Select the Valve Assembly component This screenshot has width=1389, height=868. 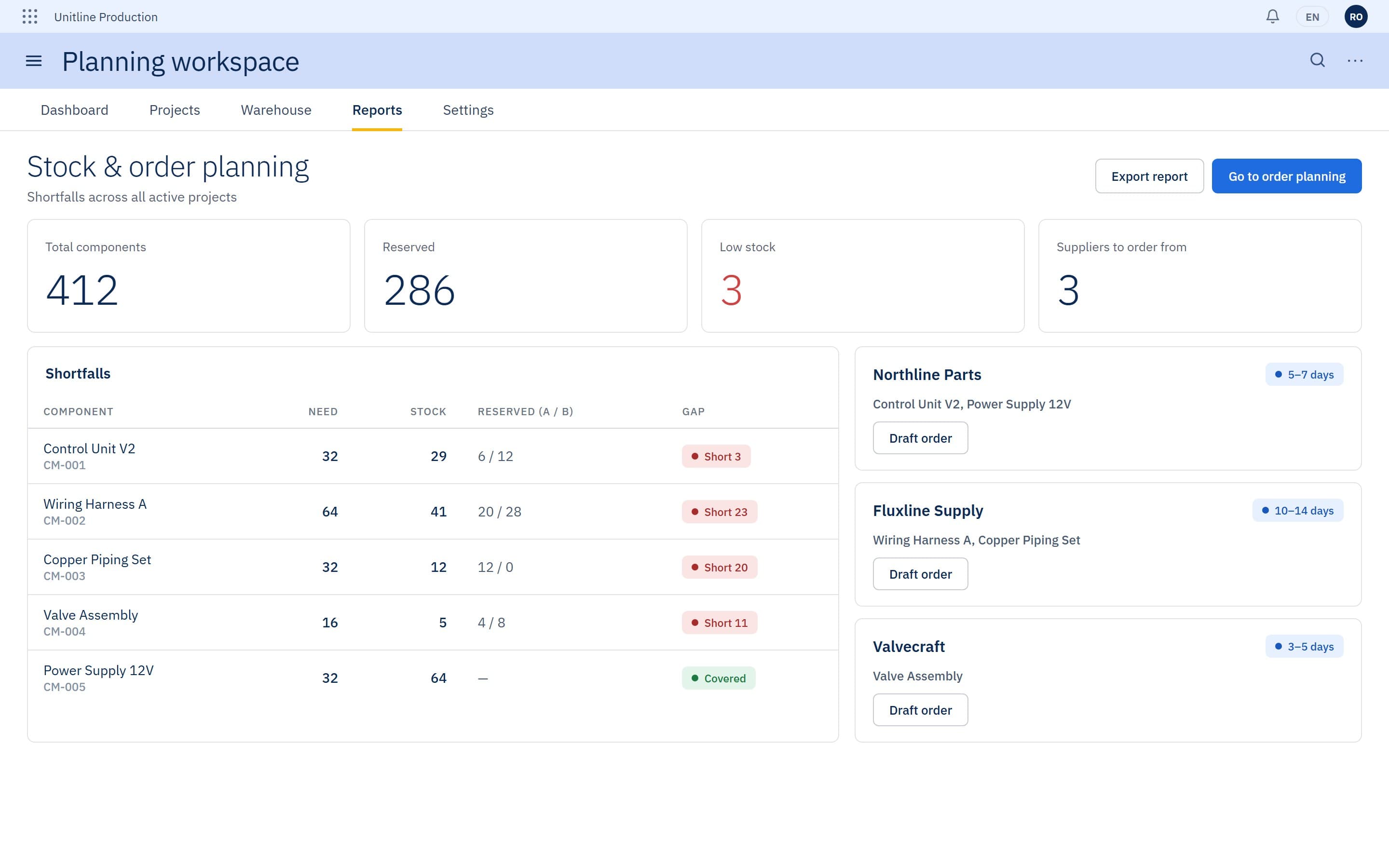coord(91,615)
